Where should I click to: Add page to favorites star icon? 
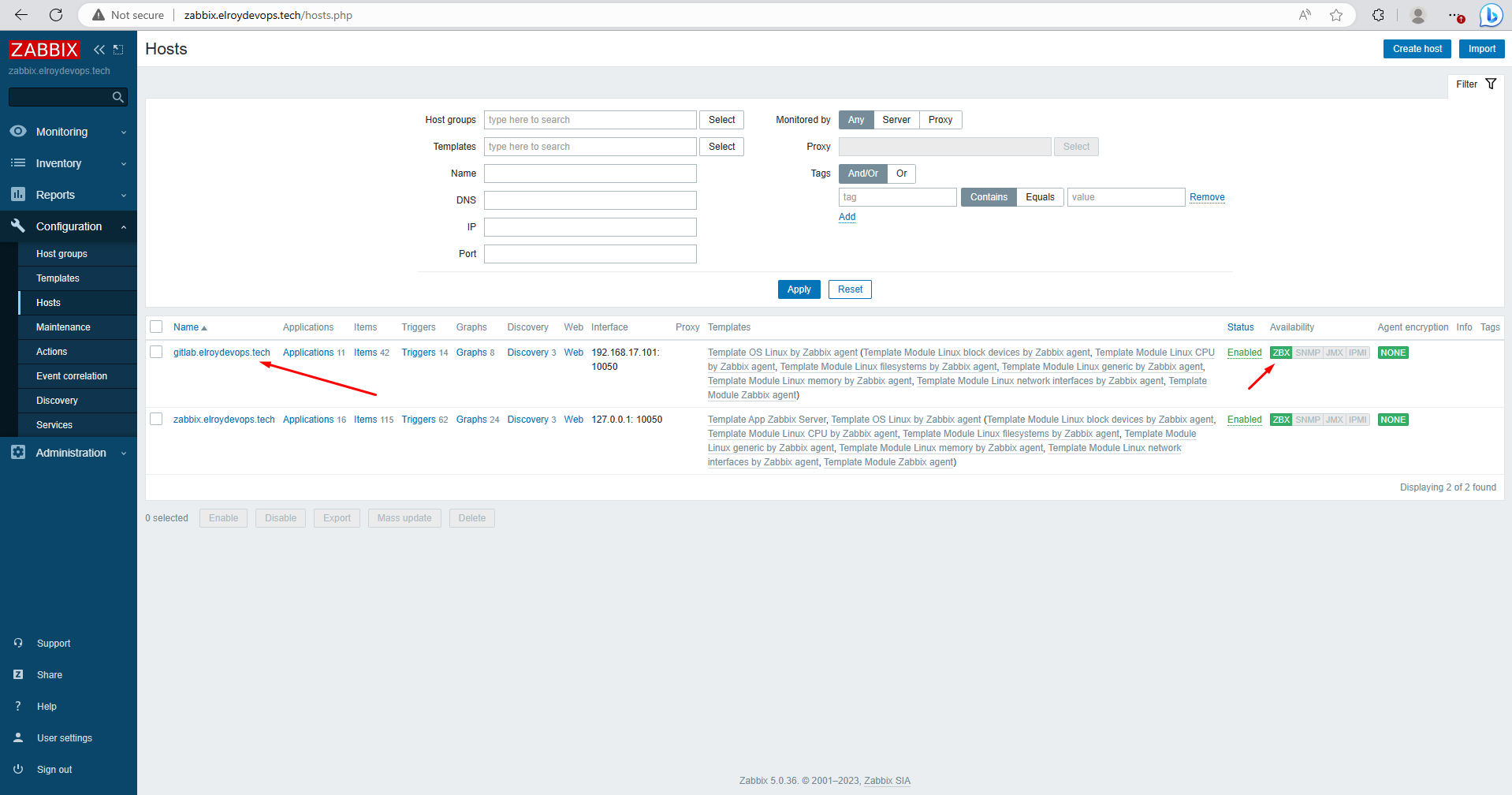[x=1336, y=15]
